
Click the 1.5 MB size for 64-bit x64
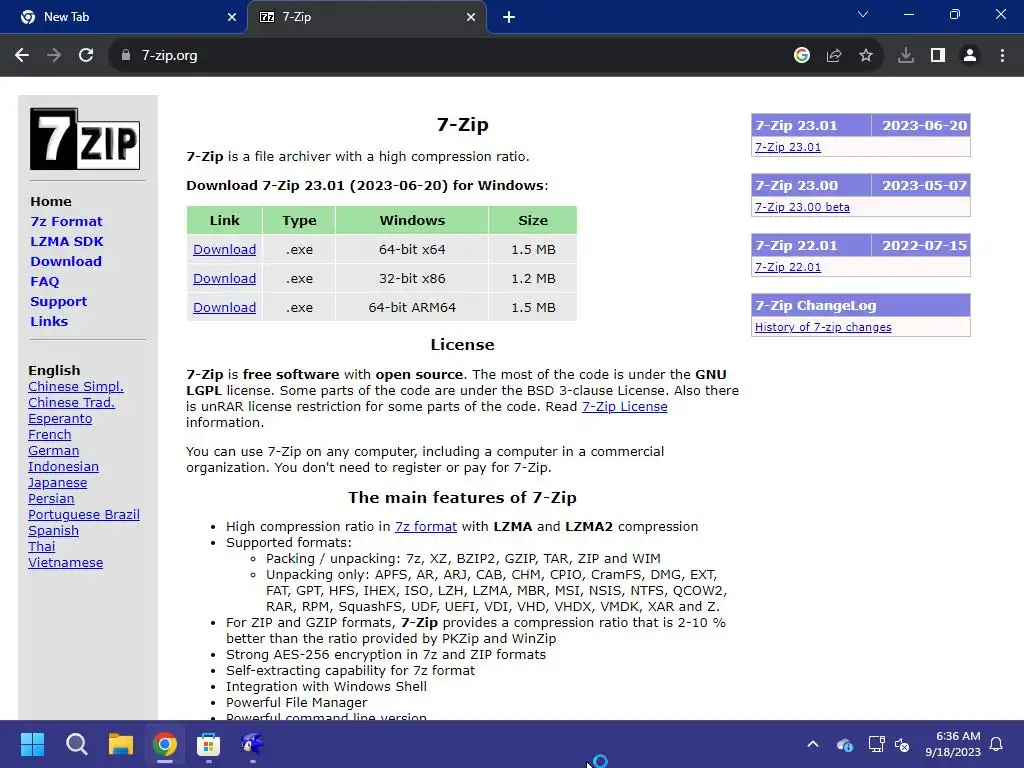point(533,249)
